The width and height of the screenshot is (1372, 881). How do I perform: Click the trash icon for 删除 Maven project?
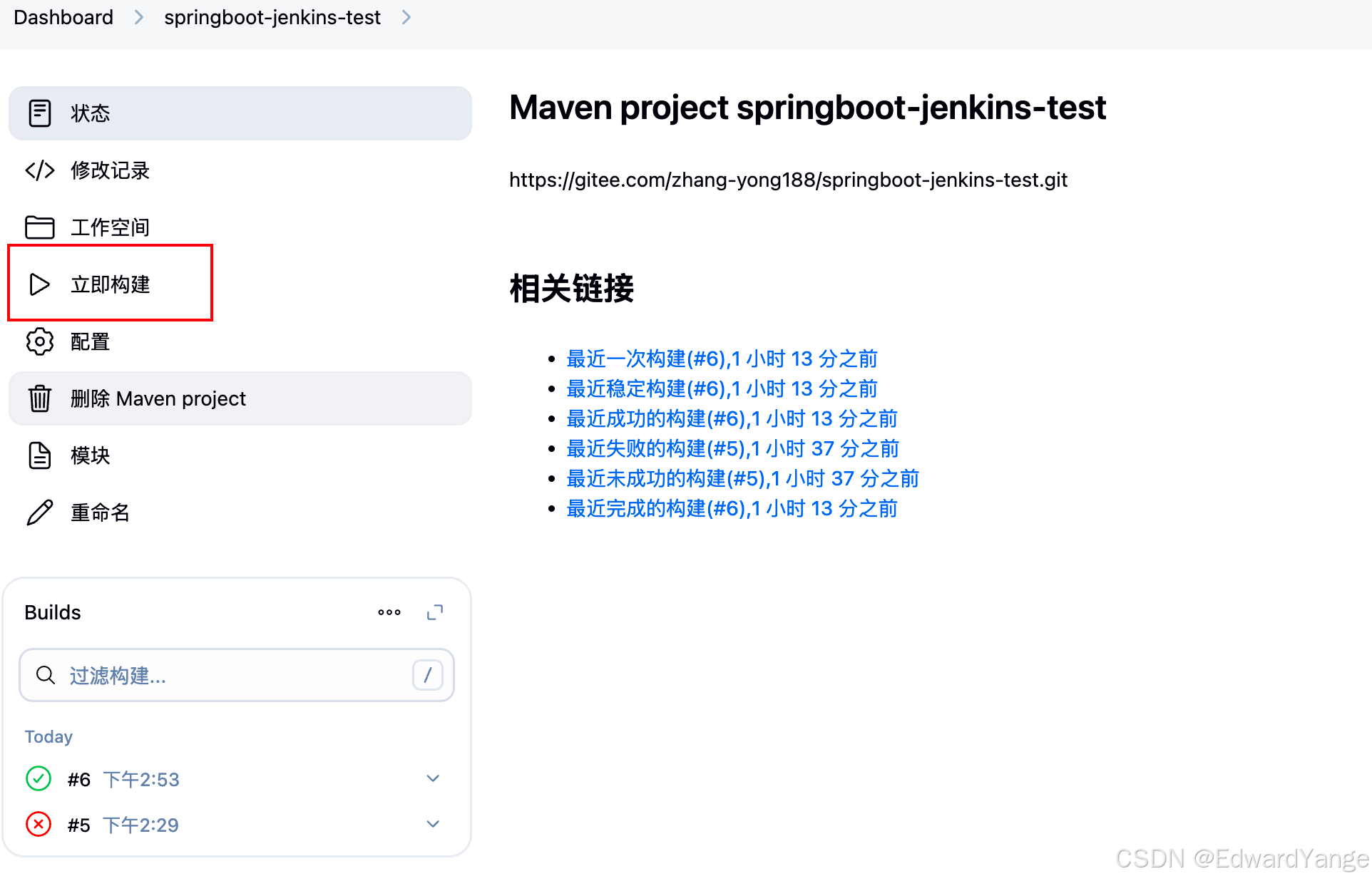[39, 398]
